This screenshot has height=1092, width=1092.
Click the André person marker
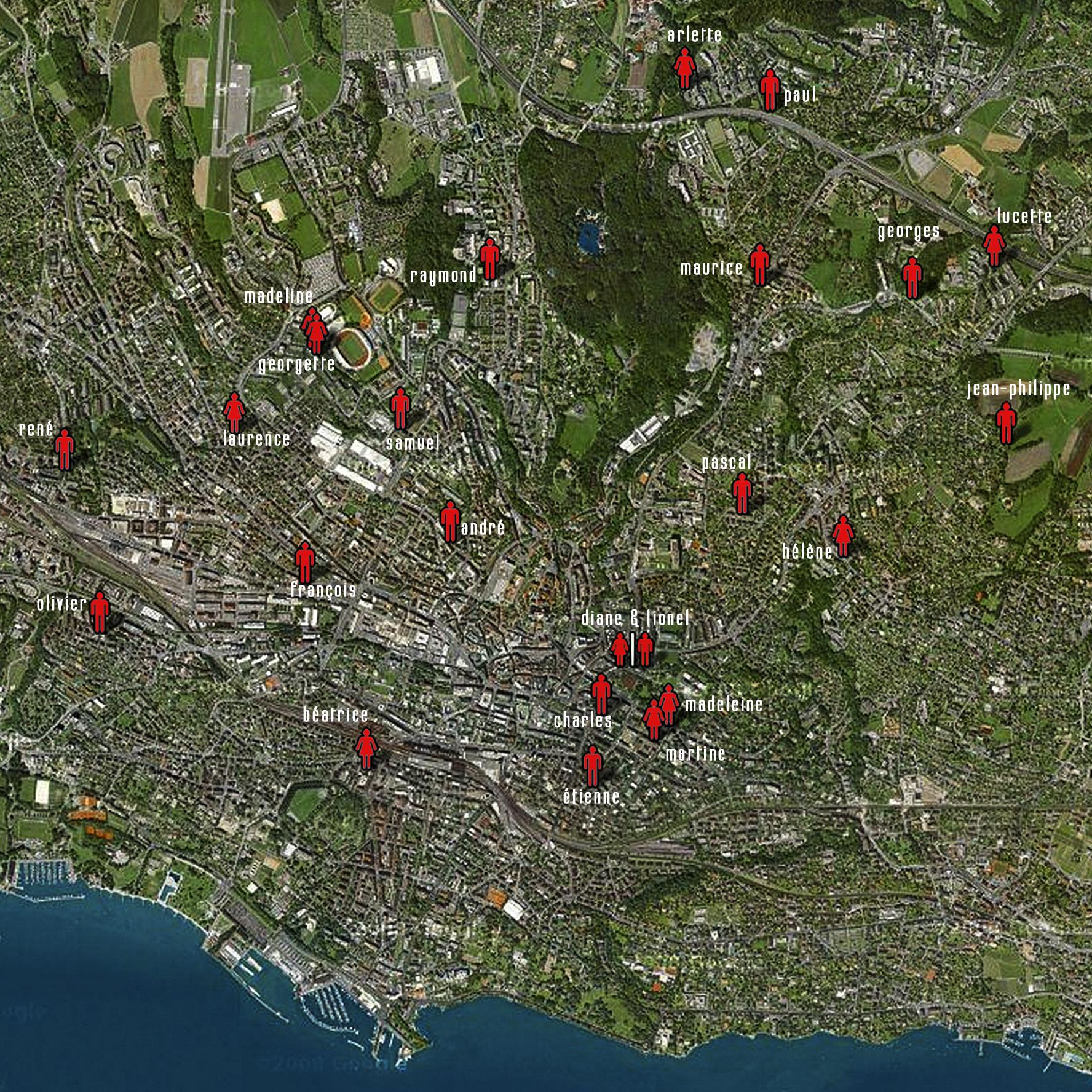pyautogui.click(x=450, y=521)
